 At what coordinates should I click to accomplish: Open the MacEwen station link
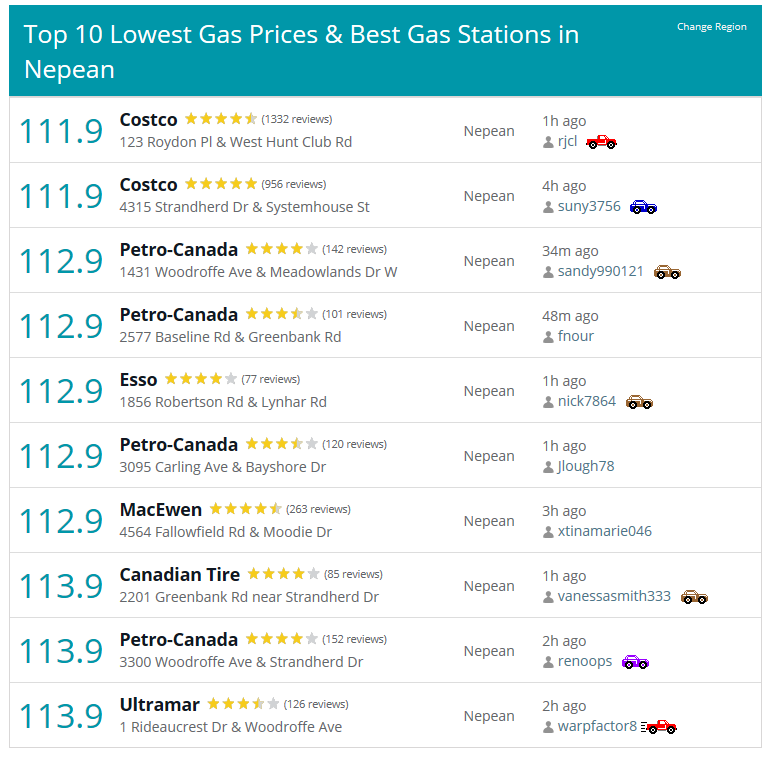click(x=160, y=510)
